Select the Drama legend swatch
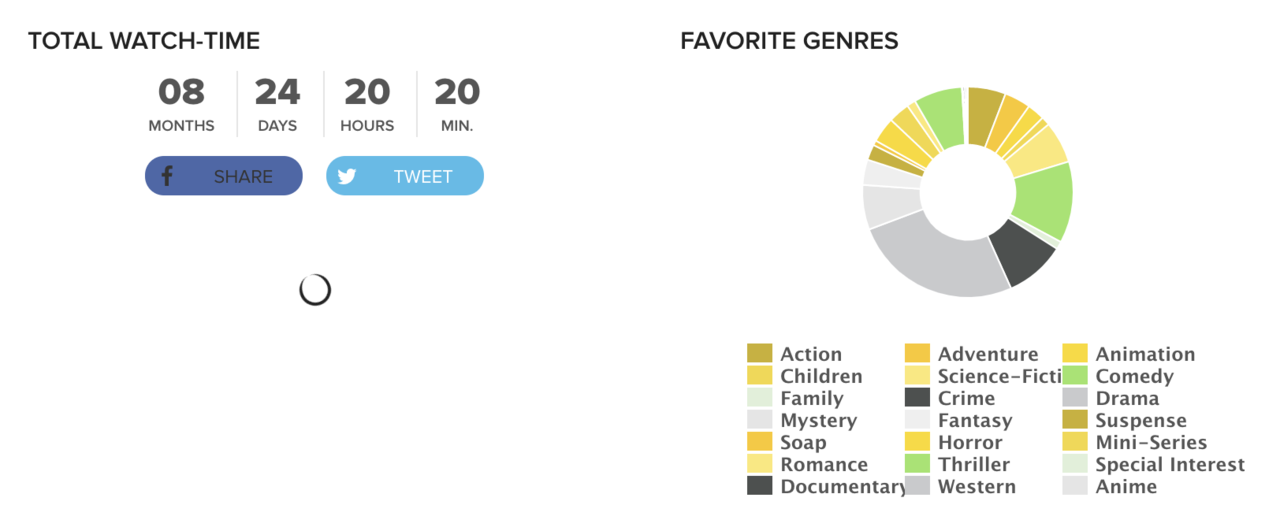 coord(1075,398)
